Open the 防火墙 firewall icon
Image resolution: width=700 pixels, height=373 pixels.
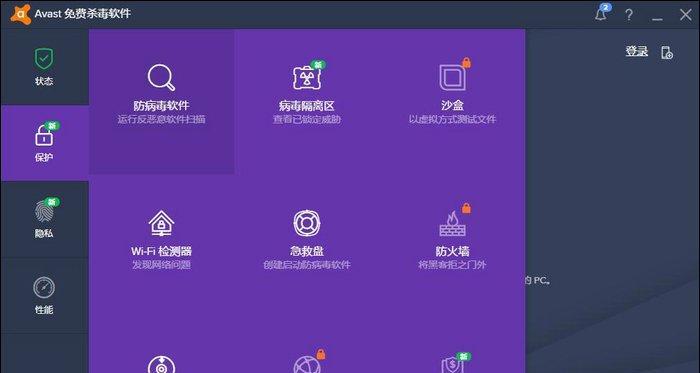tap(452, 224)
